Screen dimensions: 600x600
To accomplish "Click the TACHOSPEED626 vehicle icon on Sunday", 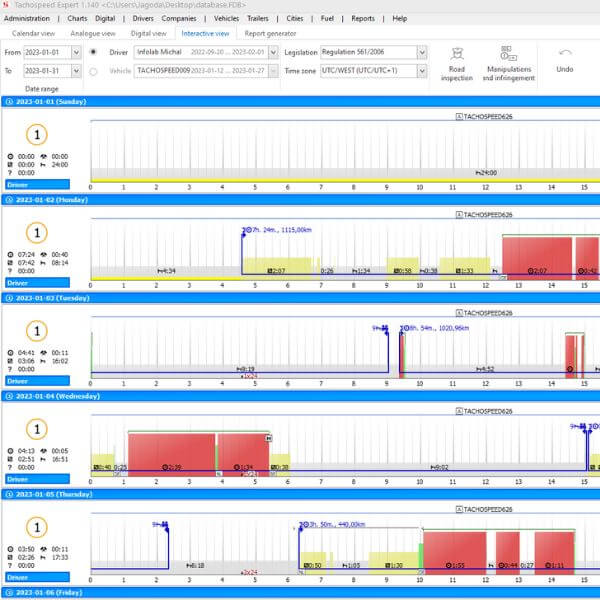I will click(460, 117).
